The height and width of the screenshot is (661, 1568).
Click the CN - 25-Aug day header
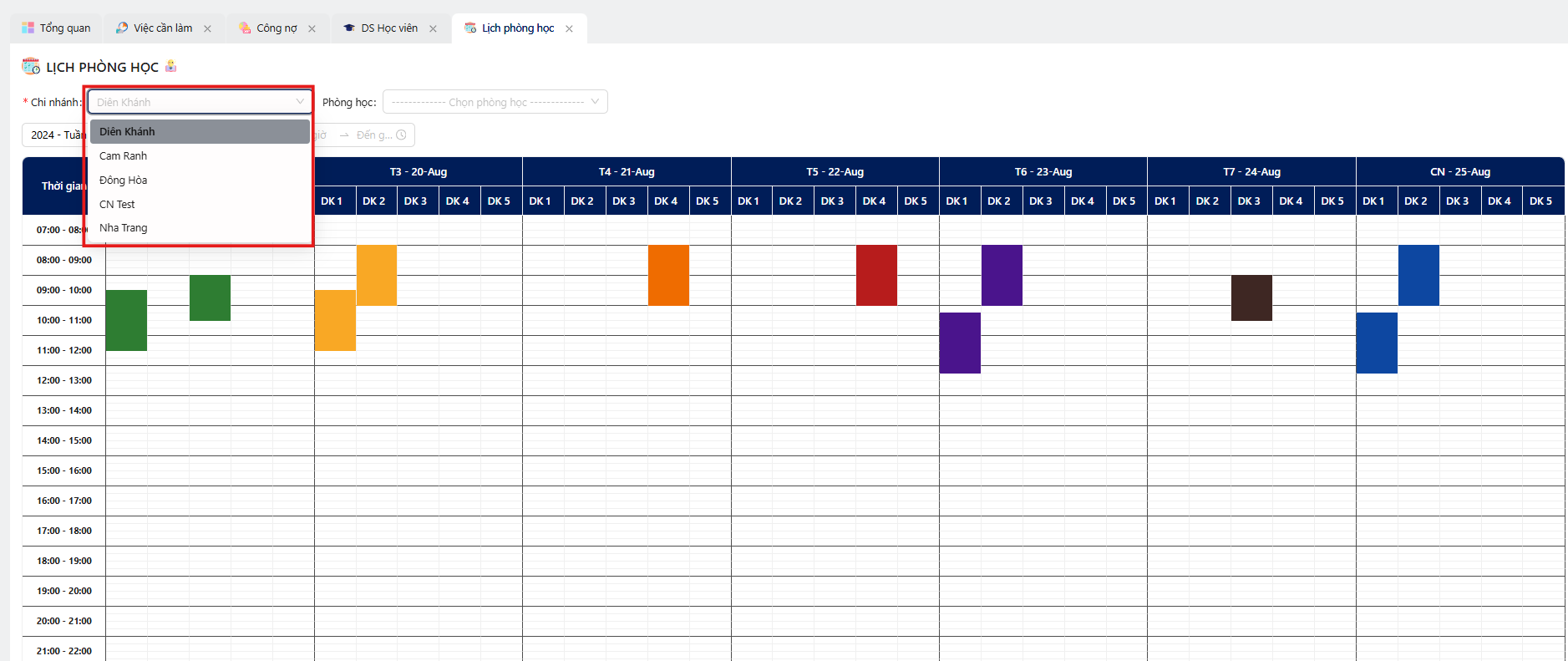click(x=1460, y=171)
